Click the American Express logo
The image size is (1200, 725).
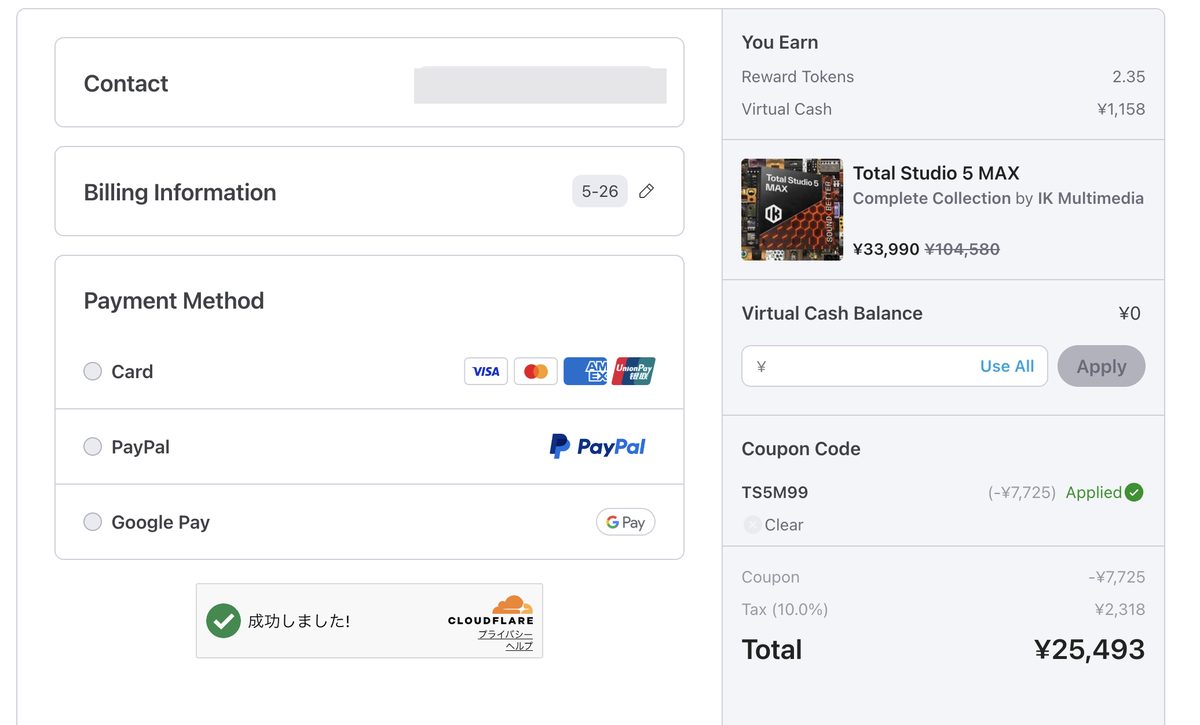(x=585, y=371)
